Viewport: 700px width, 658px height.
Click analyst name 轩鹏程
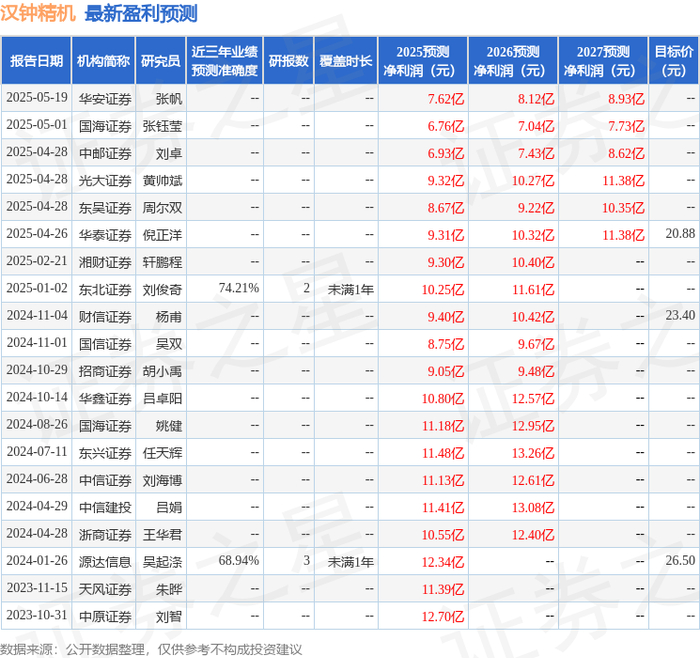(x=162, y=262)
